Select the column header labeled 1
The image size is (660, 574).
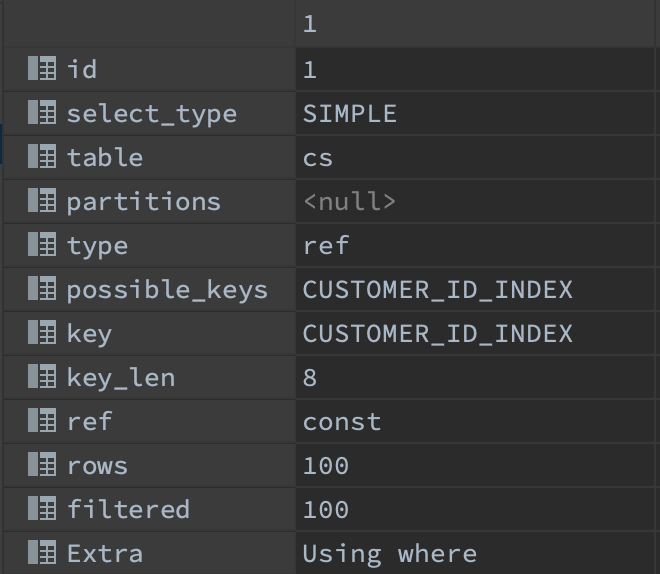tap(310, 24)
